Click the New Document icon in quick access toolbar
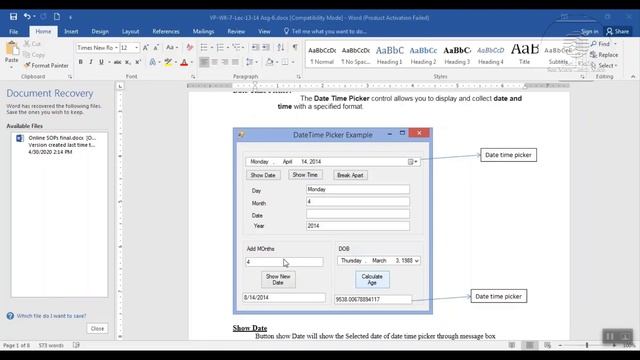Screen dimensions: 640x360 pyautogui.click(x=57, y=17)
